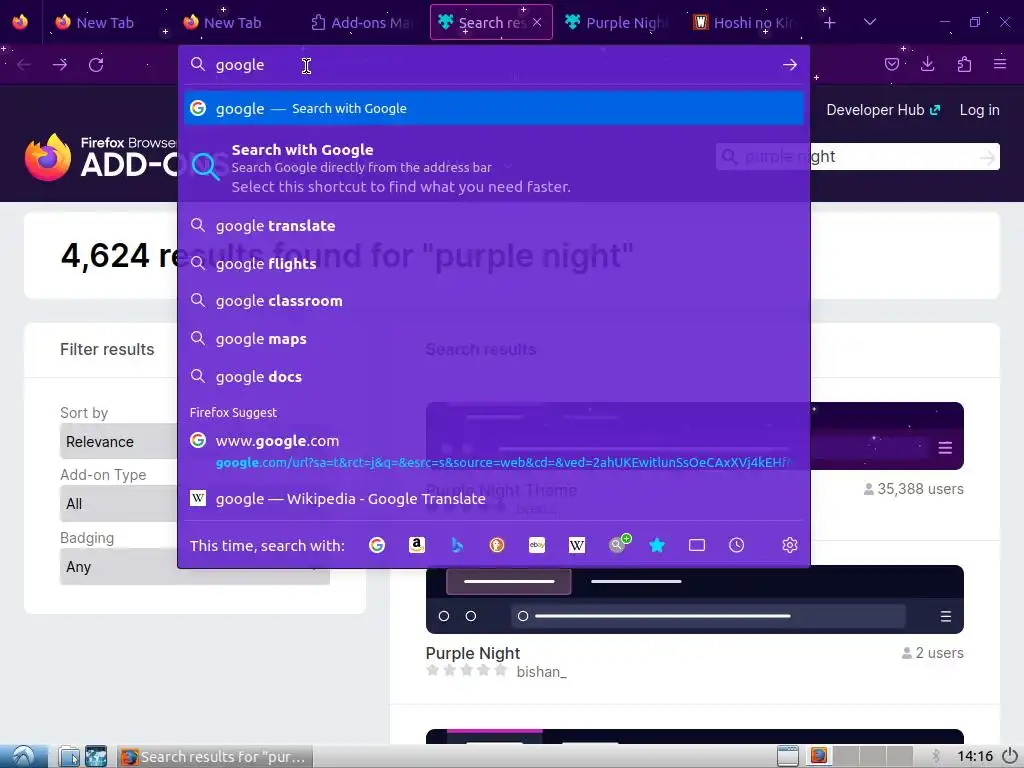Search history using the clock icon

737,545
